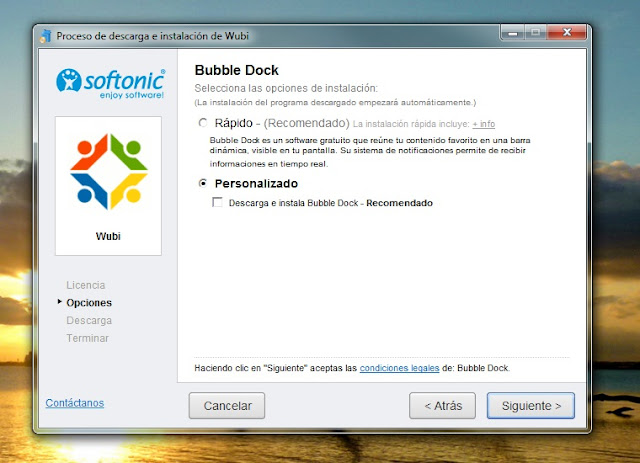Open the condiciones legales link
This screenshot has width=640, height=463.
tap(399, 368)
